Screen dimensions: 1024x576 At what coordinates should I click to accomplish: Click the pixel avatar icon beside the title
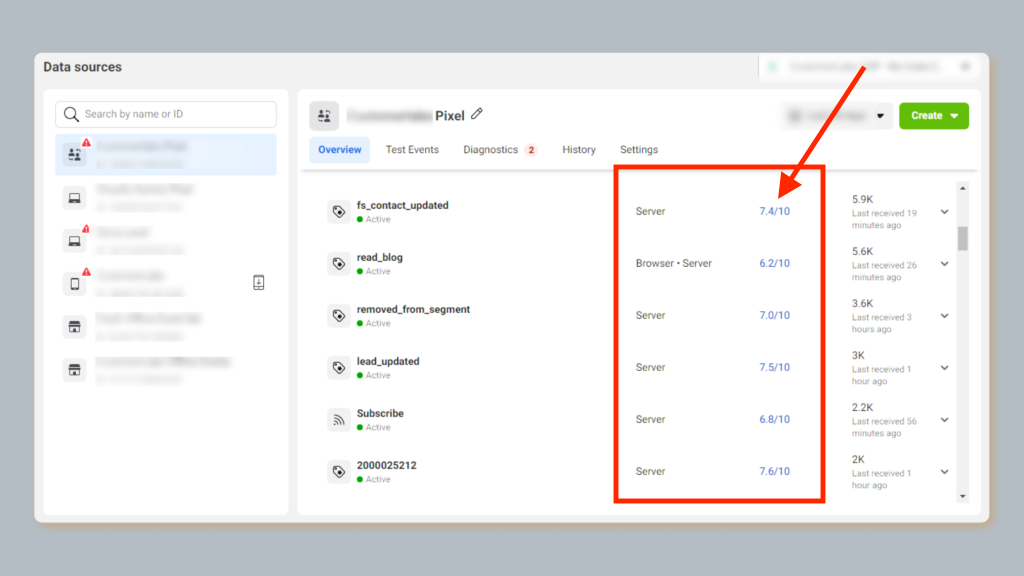coord(324,116)
